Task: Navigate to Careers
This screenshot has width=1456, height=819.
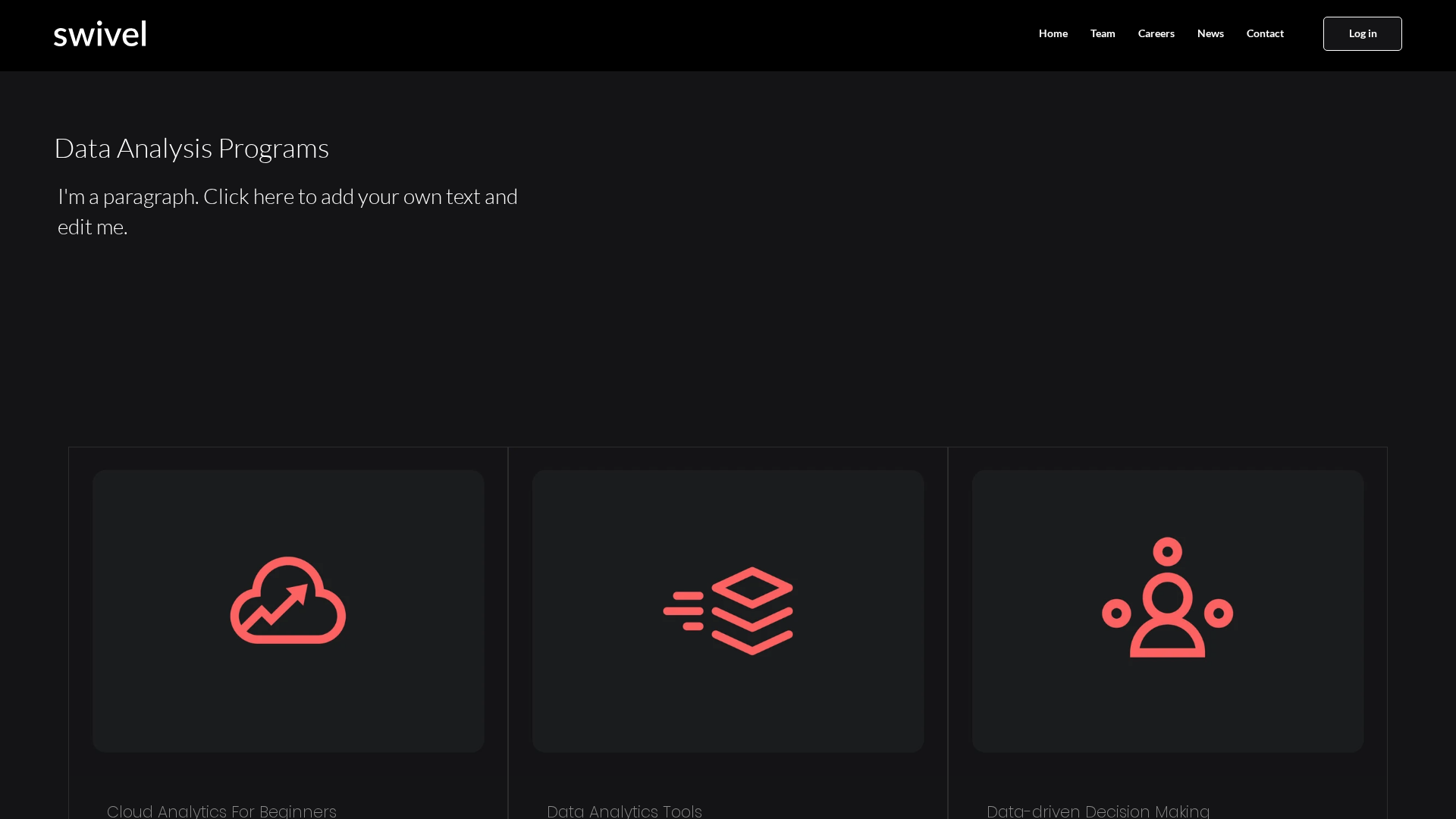Action: (x=1156, y=33)
